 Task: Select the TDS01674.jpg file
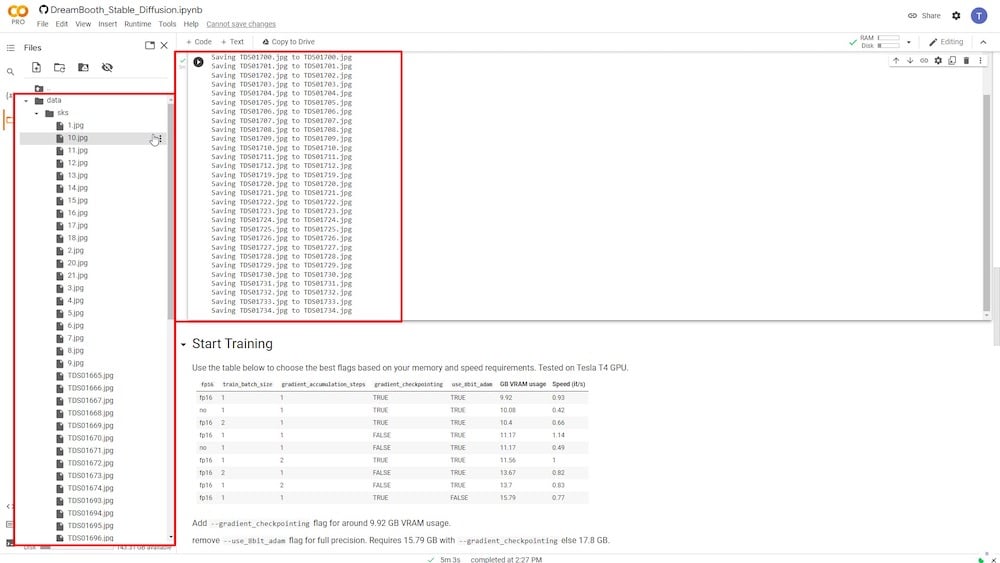pos(91,488)
